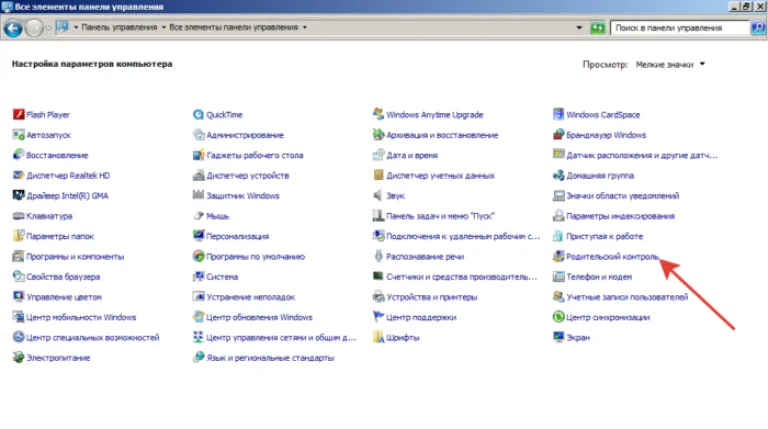Open Центр мобильности Windows link
The image size is (768, 429).
coord(81,317)
